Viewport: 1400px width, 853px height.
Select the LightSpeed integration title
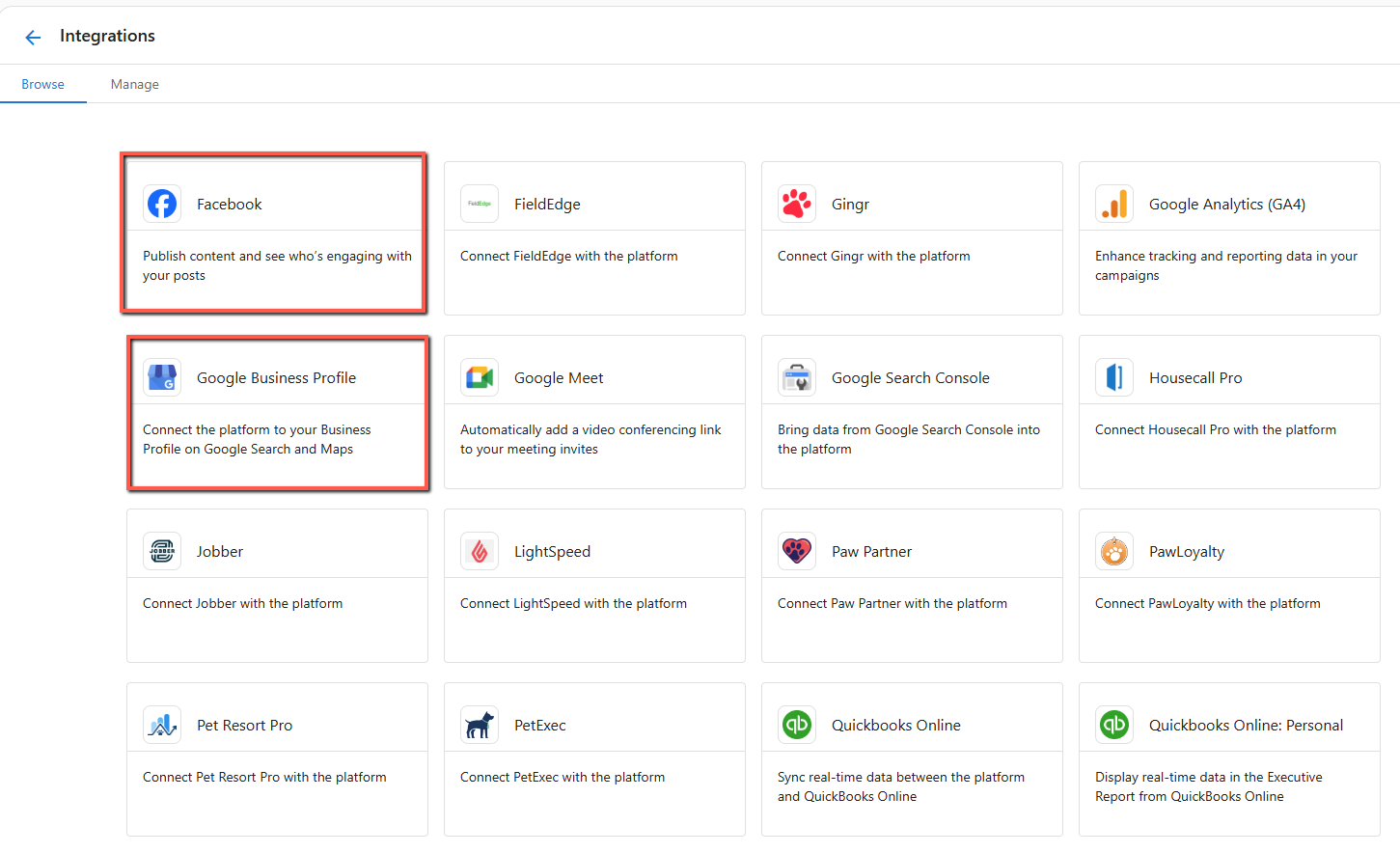(552, 551)
